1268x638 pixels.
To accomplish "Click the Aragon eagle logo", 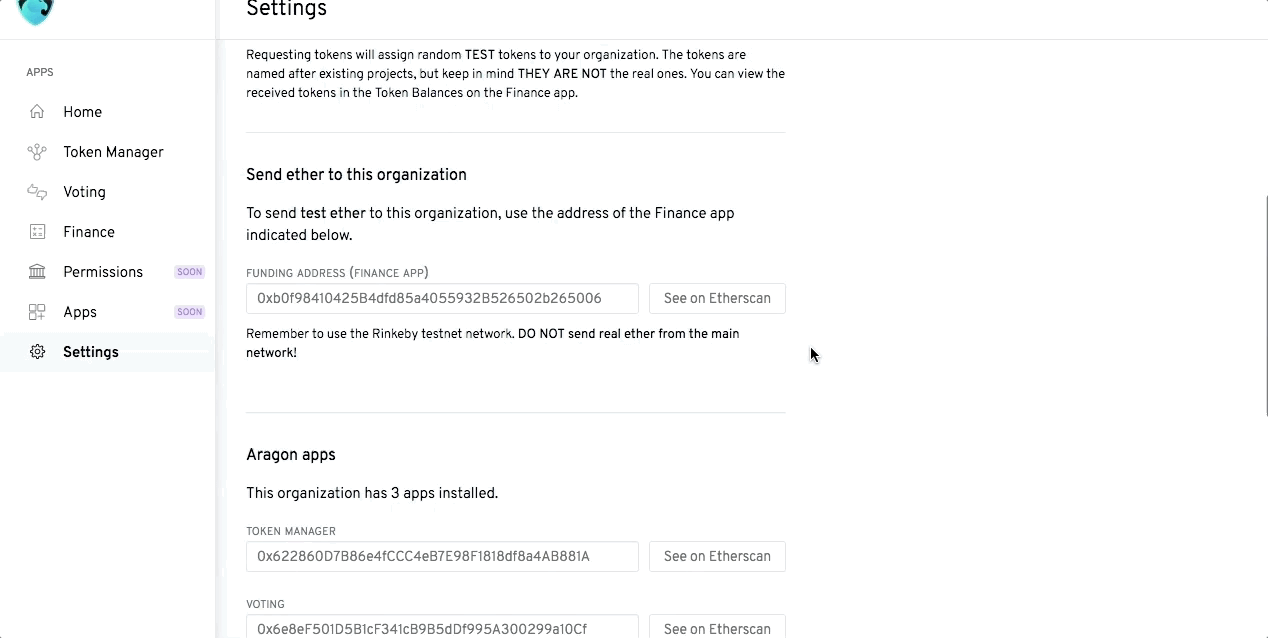I will [x=36, y=10].
